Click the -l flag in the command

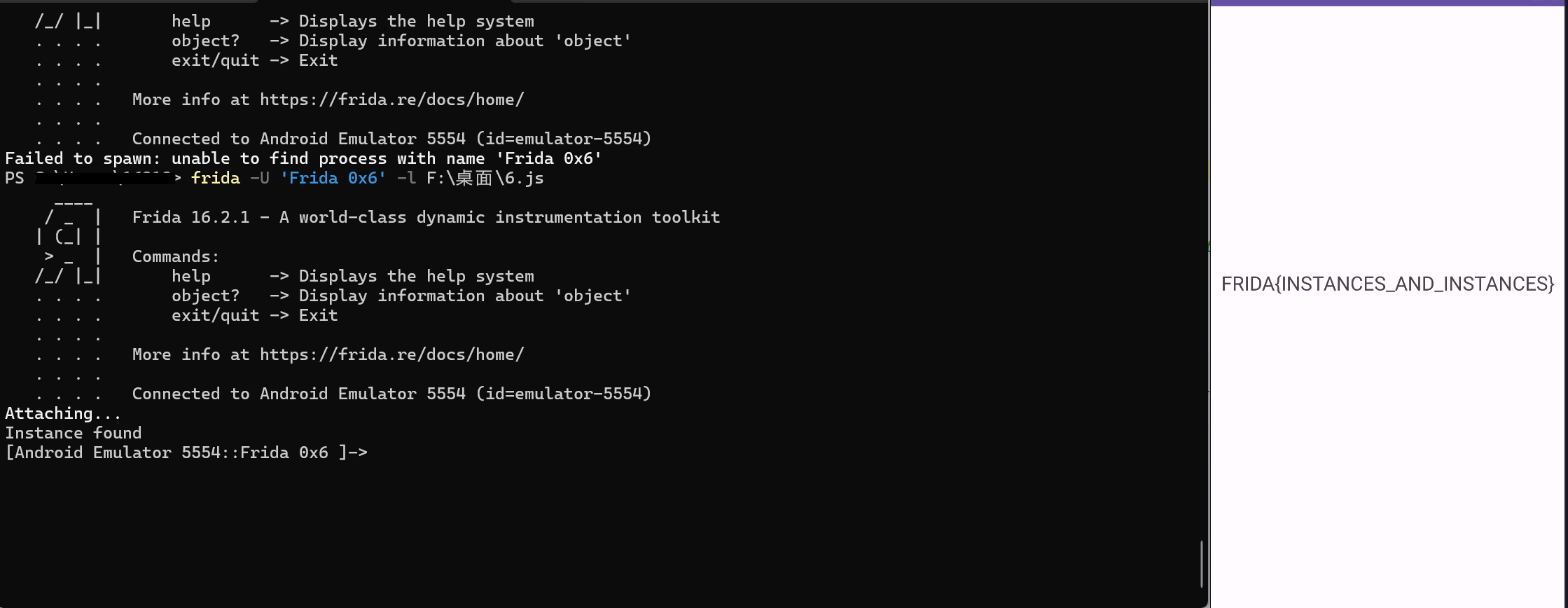406,178
